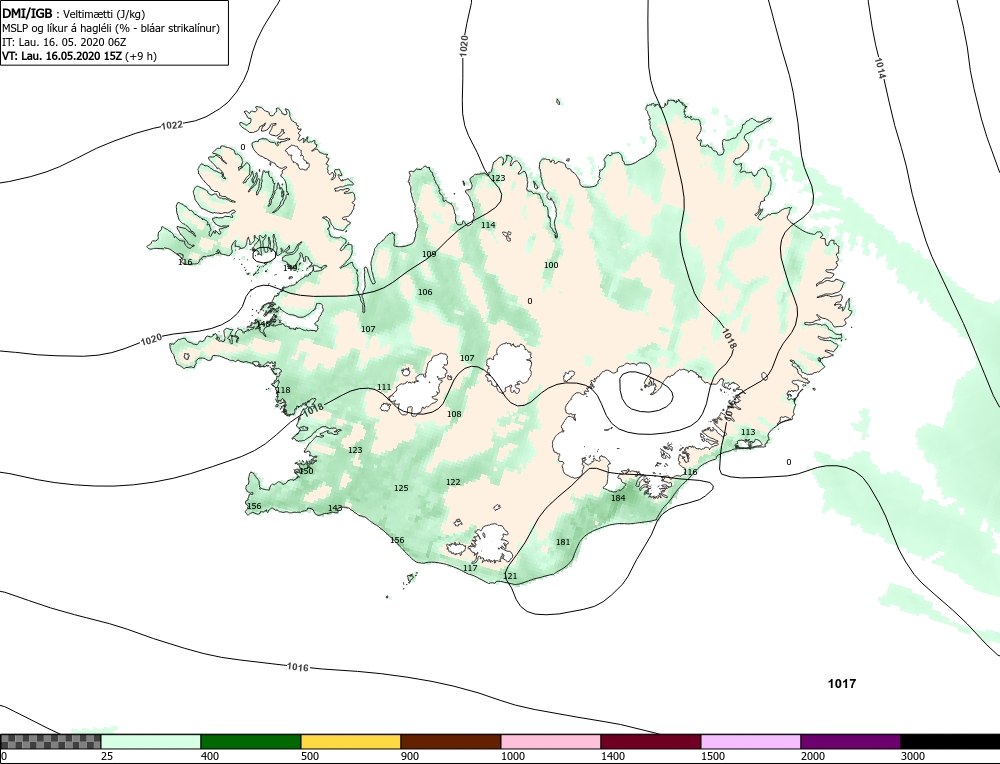
Task: Click the 'IT: Lau. 16. 05. 2020 06Z' line
Action: tap(64, 42)
